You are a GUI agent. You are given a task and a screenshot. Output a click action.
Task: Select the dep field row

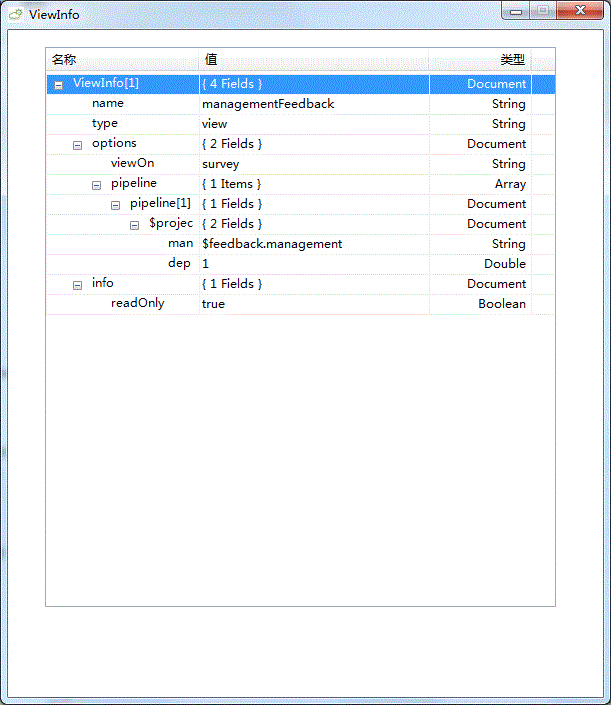301,263
